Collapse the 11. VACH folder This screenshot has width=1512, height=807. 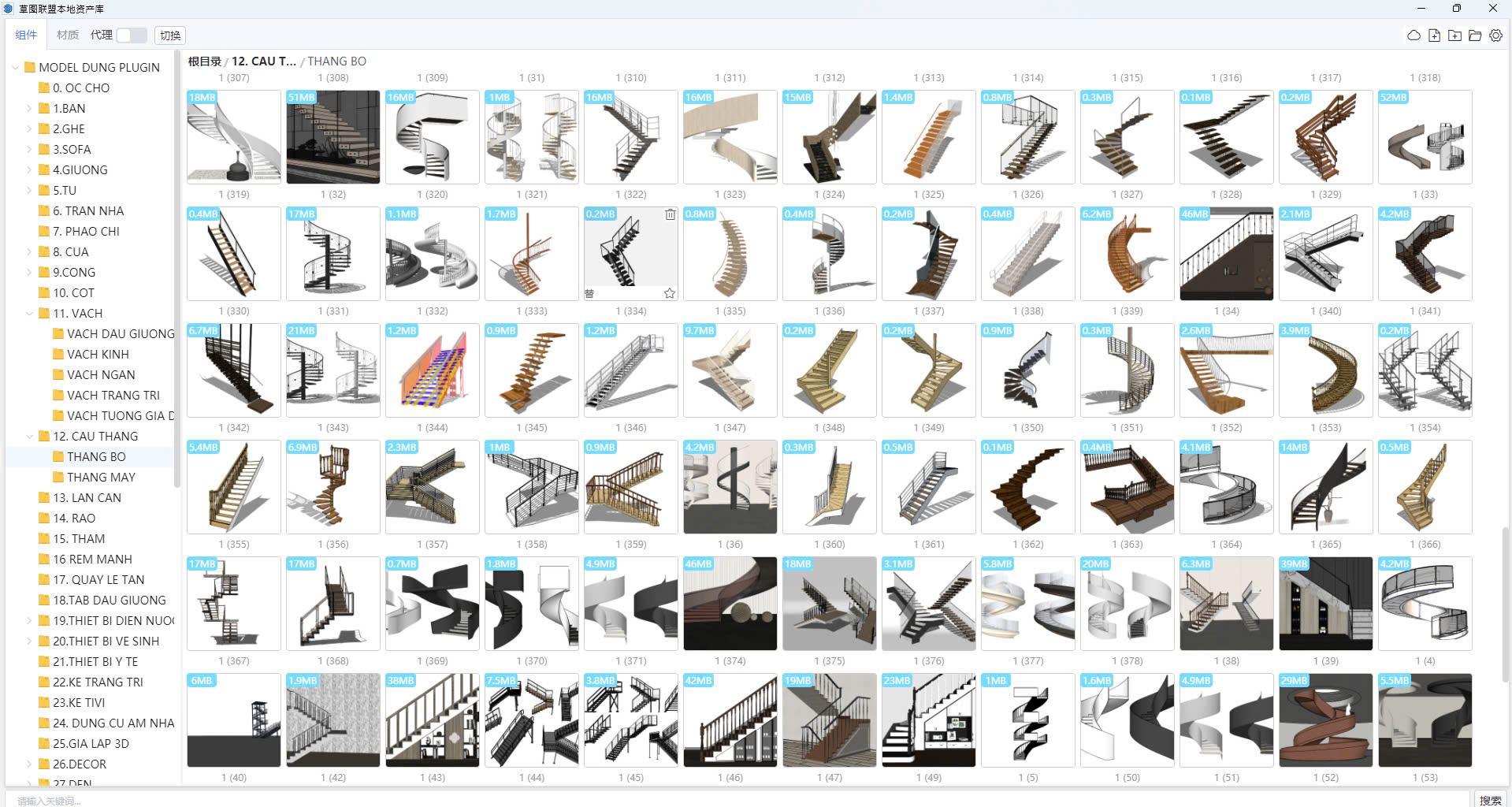(30, 314)
